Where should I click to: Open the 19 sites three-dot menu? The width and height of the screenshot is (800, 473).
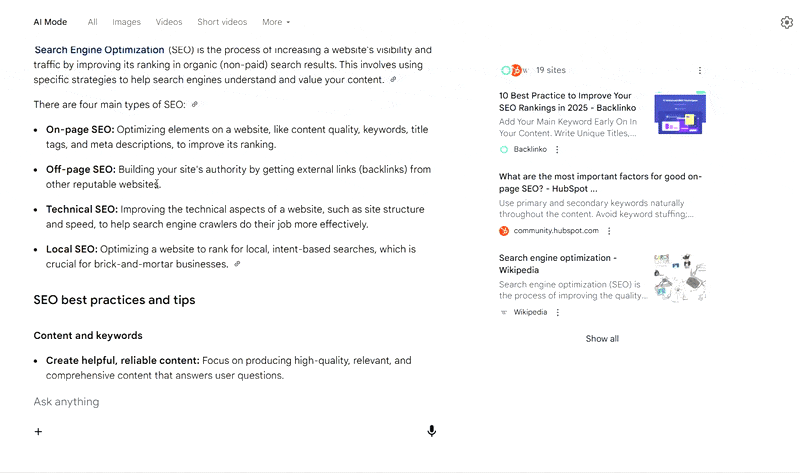click(x=700, y=71)
